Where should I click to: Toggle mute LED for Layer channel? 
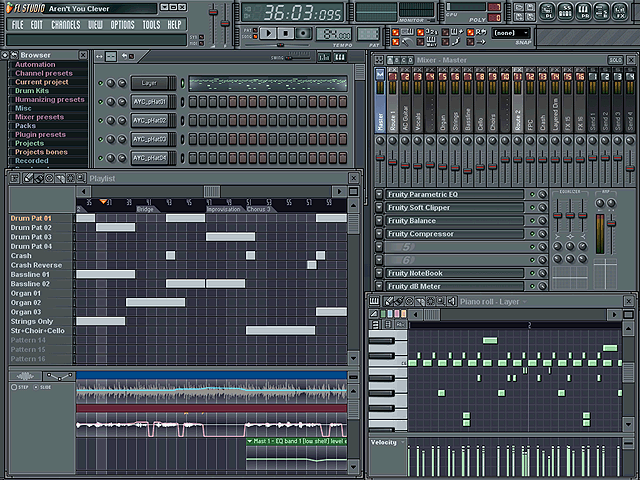point(100,83)
